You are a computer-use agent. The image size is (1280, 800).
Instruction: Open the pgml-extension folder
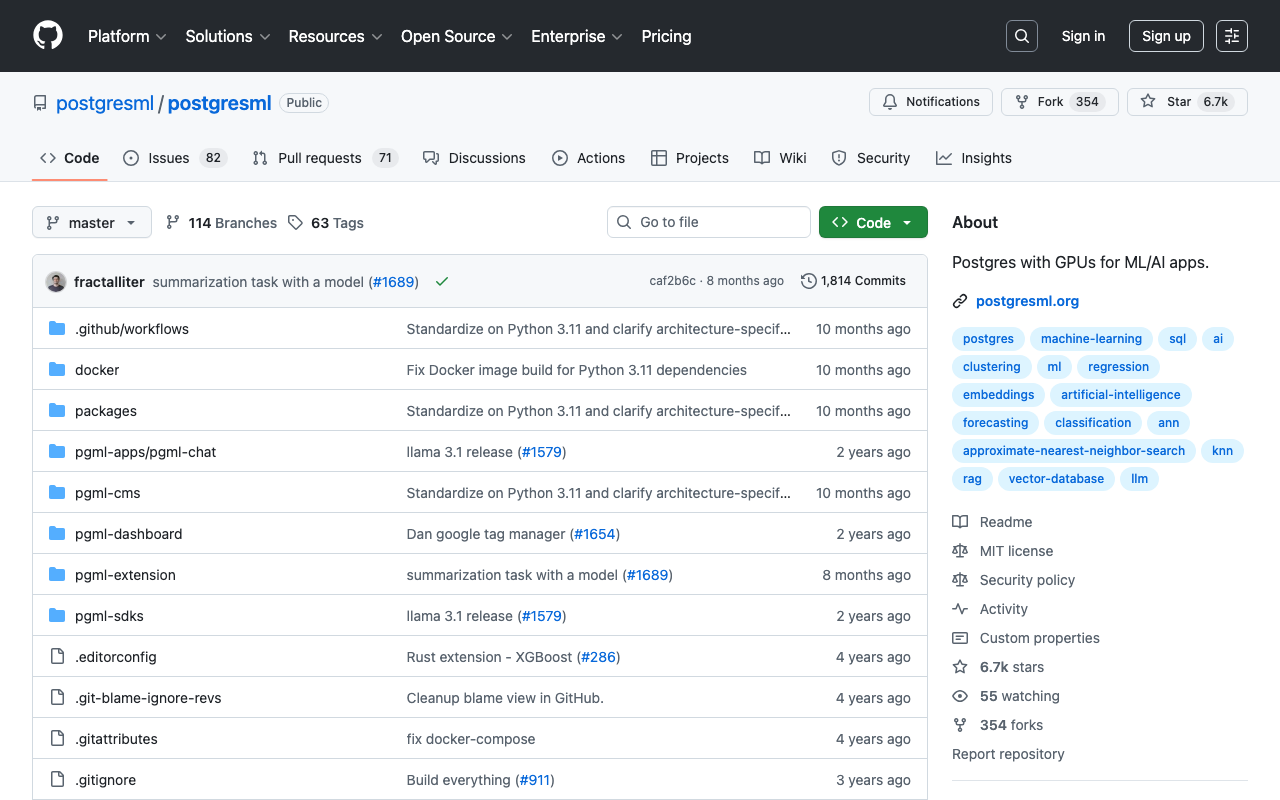click(x=125, y=575)
